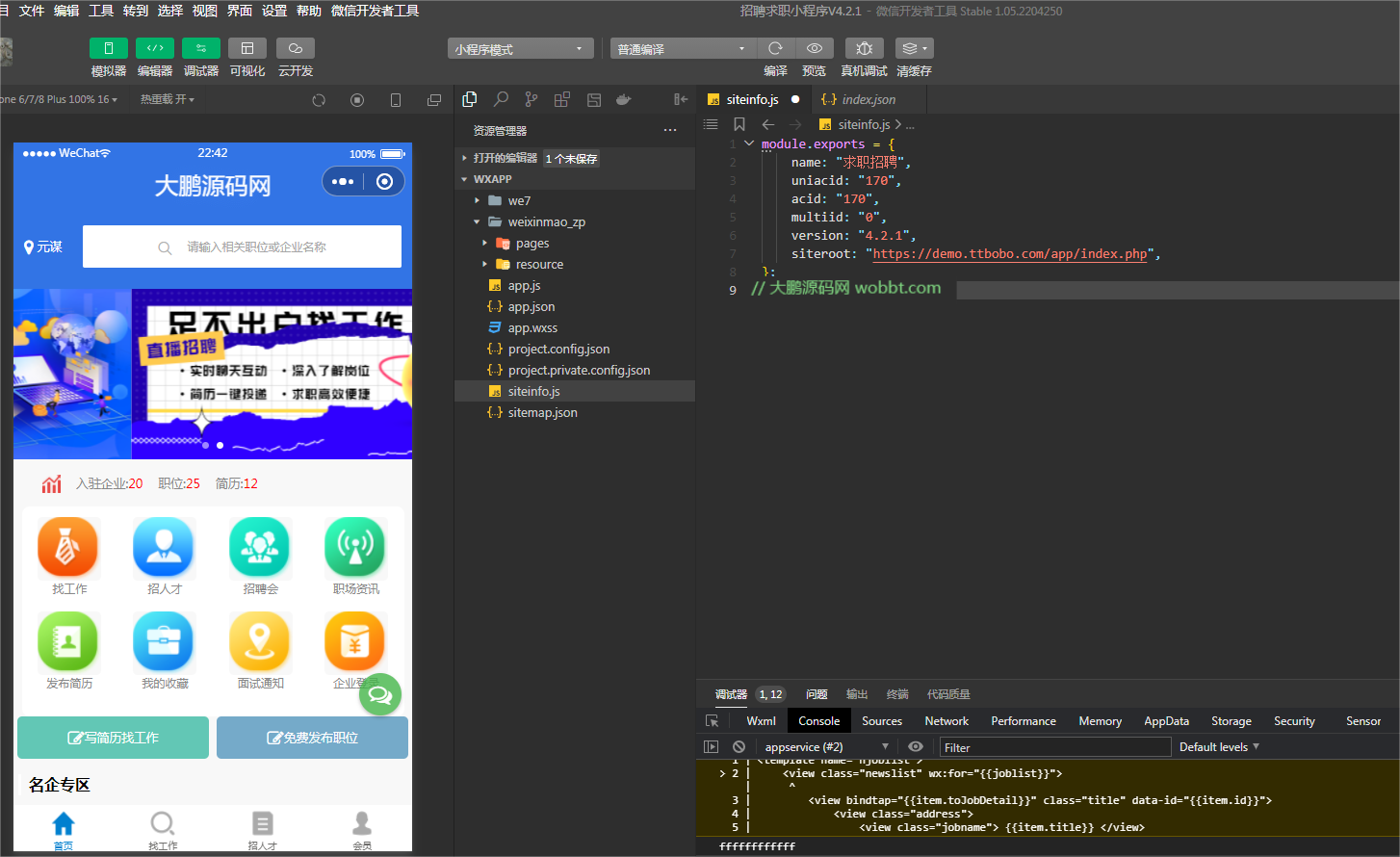The image size is (1400, 857).
Task: Click the bookmark icon in editor breadcrumb bar
Action: tap(739, 124)
